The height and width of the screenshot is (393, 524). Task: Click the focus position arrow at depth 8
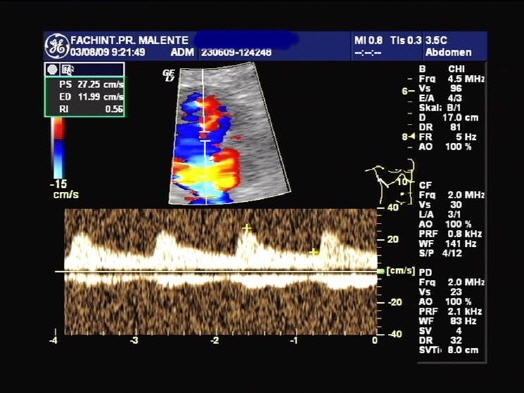pyautogui.click(x=408, y=137)
